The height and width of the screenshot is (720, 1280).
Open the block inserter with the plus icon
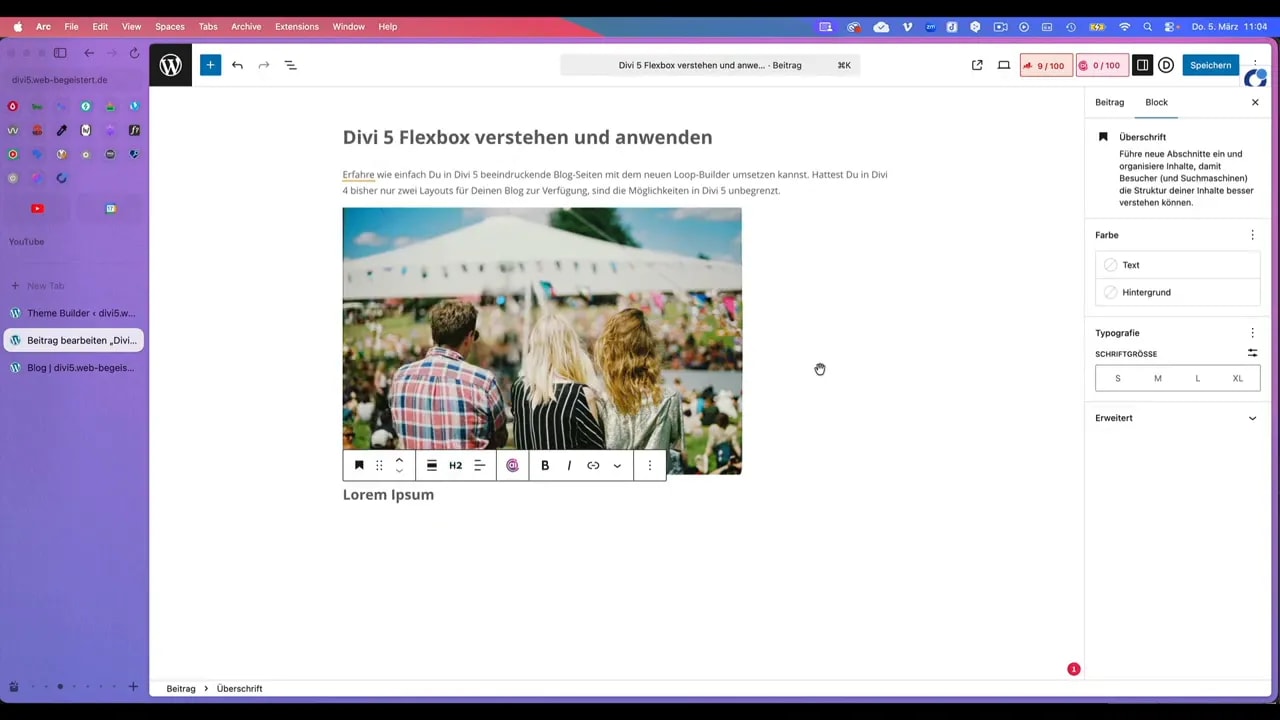(x=209, y=65)
